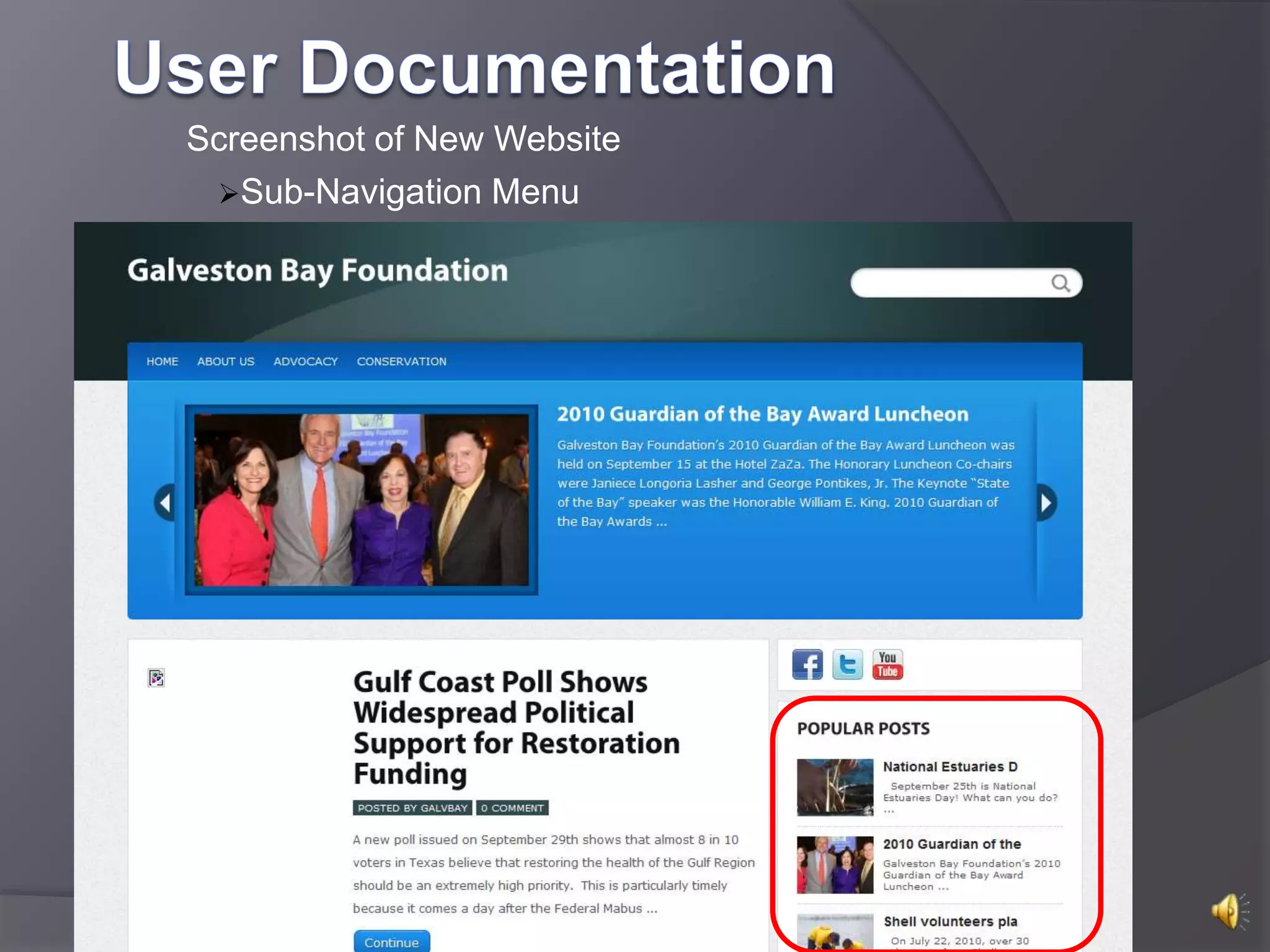The image size is (1270, 952).
Task: Click the POSTED BY GALVBAY tag
Action: pos(412,808)
